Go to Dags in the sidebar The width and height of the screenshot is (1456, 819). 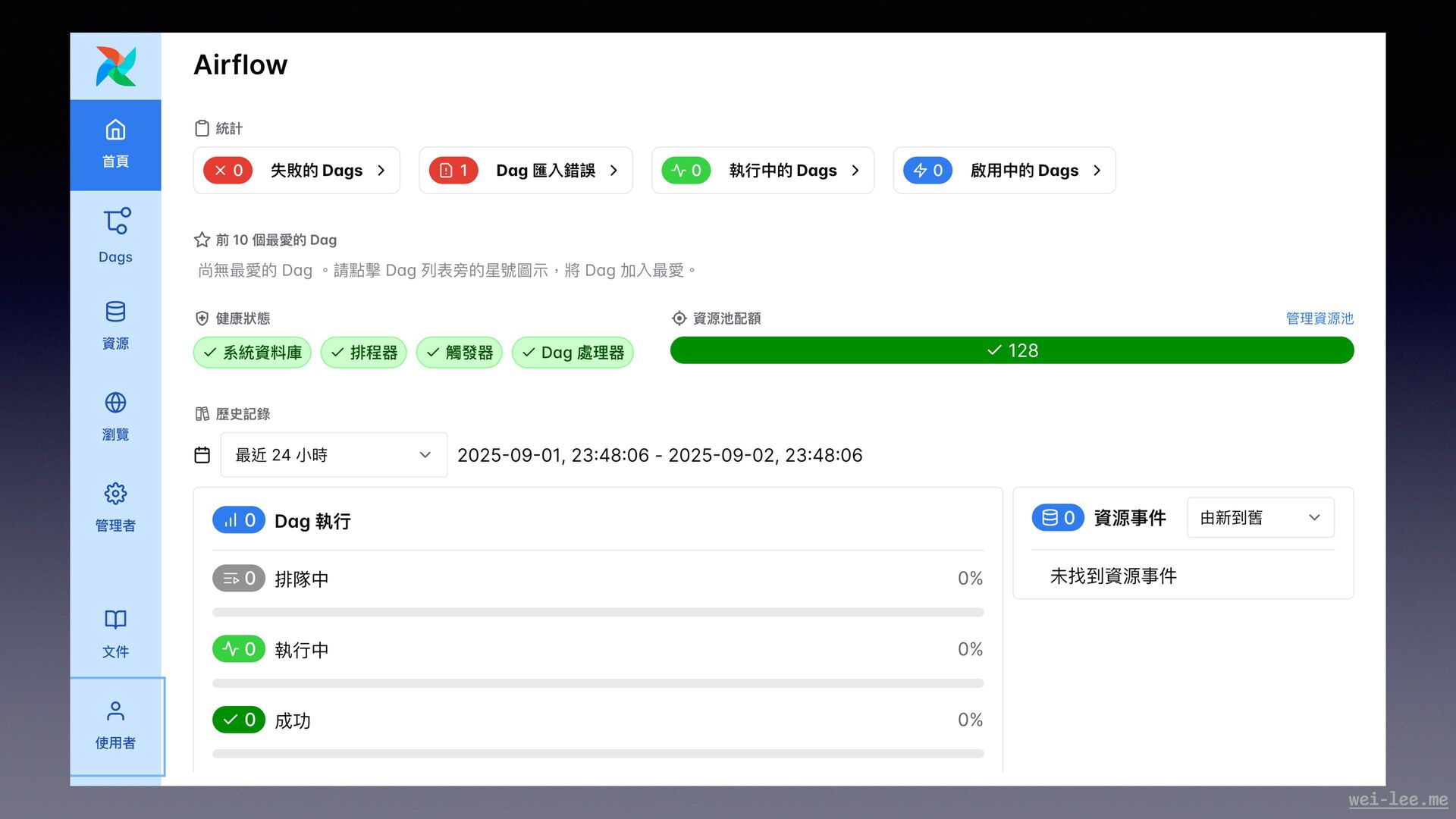(115, 236)
